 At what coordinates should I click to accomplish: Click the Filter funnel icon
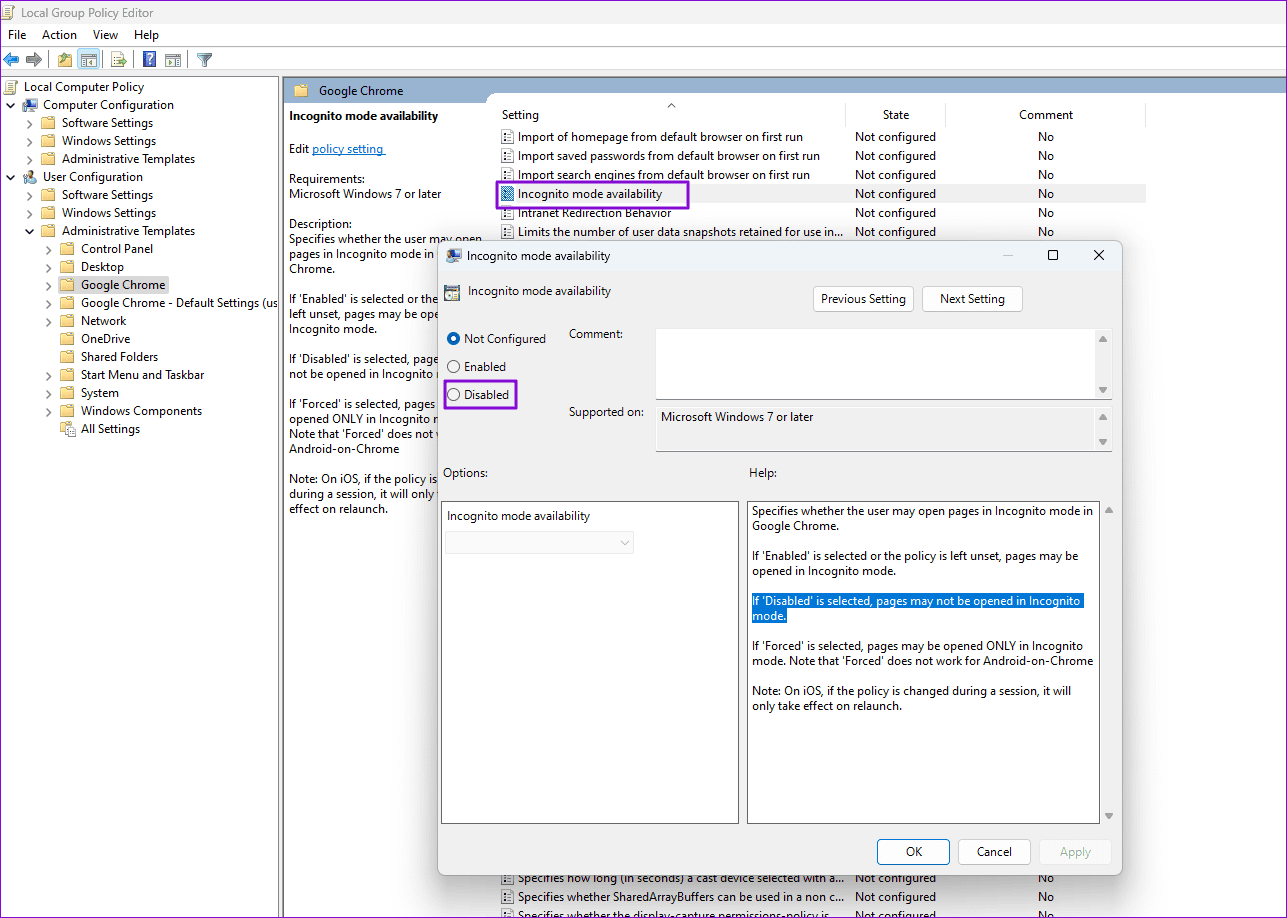click(204, 59)
